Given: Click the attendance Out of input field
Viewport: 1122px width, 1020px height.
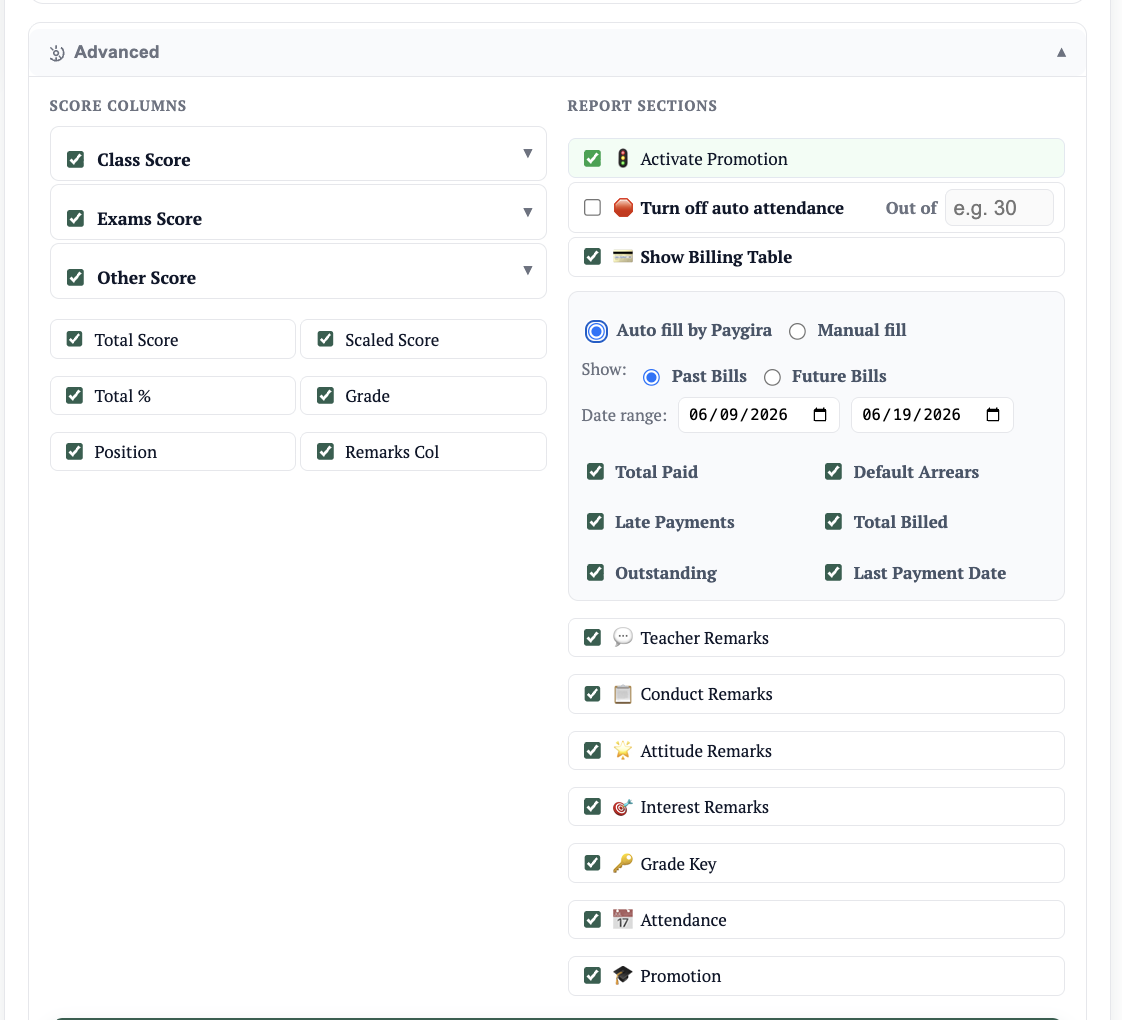Looking at the screenshot, I should [x=999, y=208].
